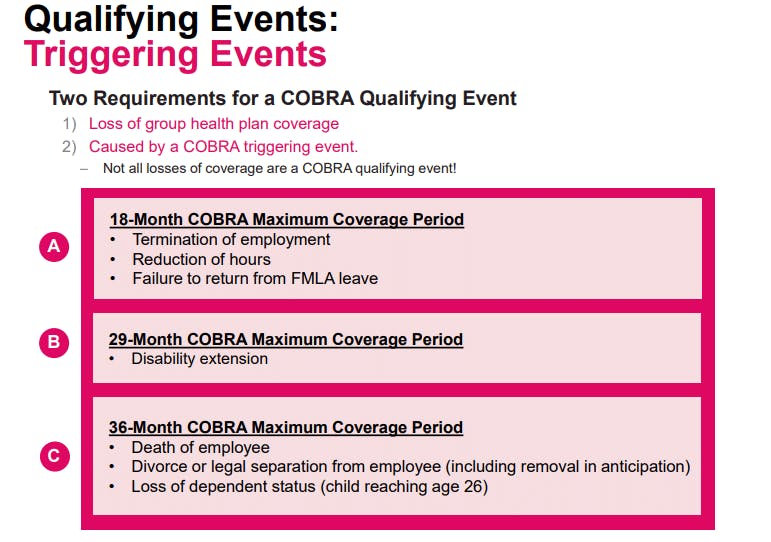This screenshot has height=542, width=771.
Task: Click Two Requirements for a COBRA Qualifying Event
Action: [x=283, y=98]
